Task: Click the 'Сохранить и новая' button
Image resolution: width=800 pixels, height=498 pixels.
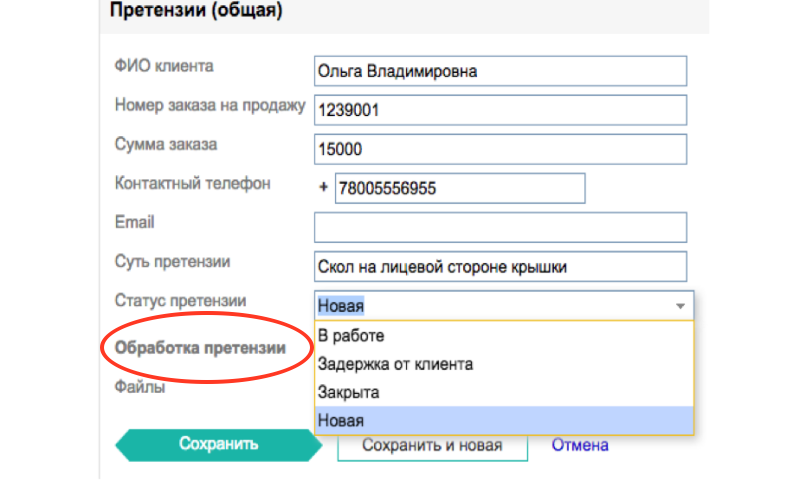Action: 432,445
